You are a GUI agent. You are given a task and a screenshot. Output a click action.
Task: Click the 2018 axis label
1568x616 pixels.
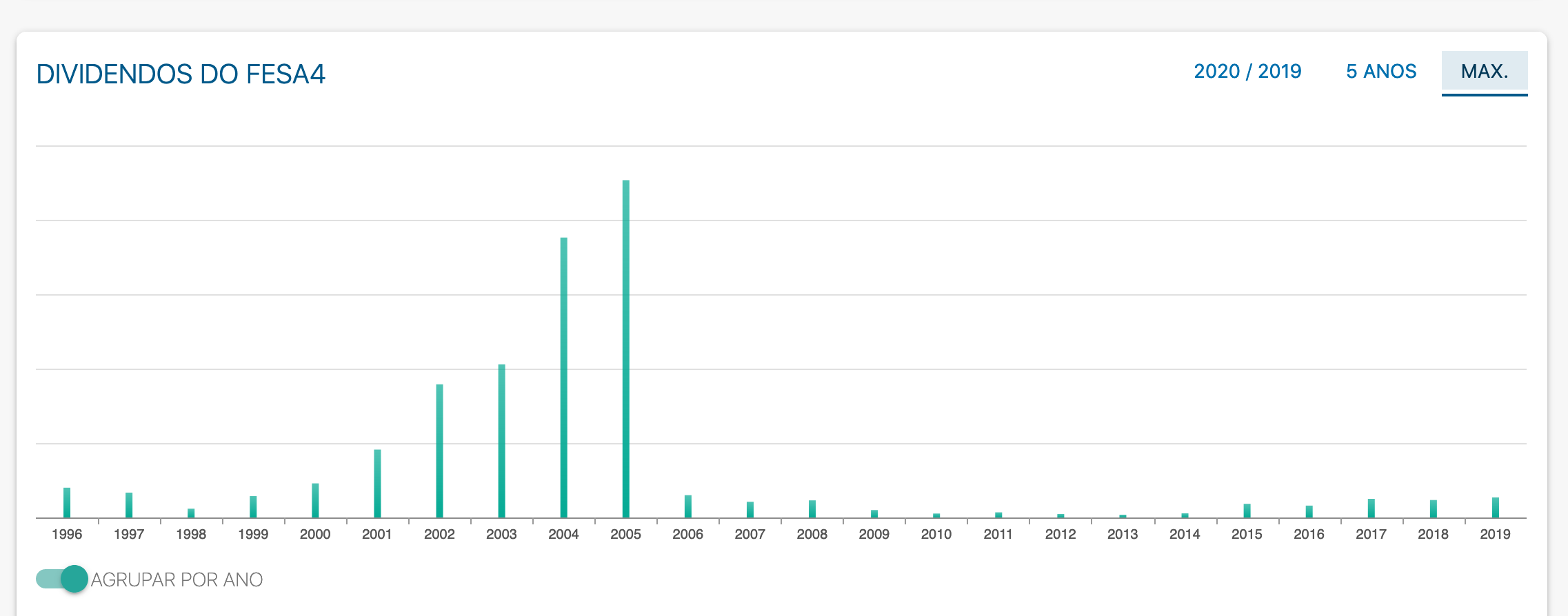pyautogui.click(x=1434, y=534)
